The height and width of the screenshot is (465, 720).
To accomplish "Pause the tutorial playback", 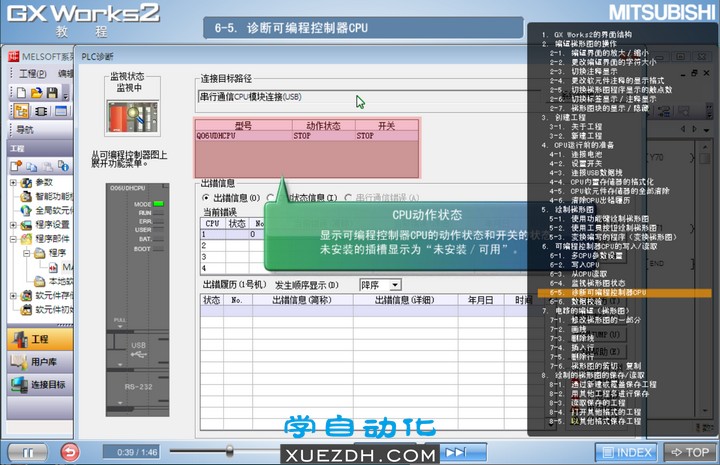I will tap(28, 453).
